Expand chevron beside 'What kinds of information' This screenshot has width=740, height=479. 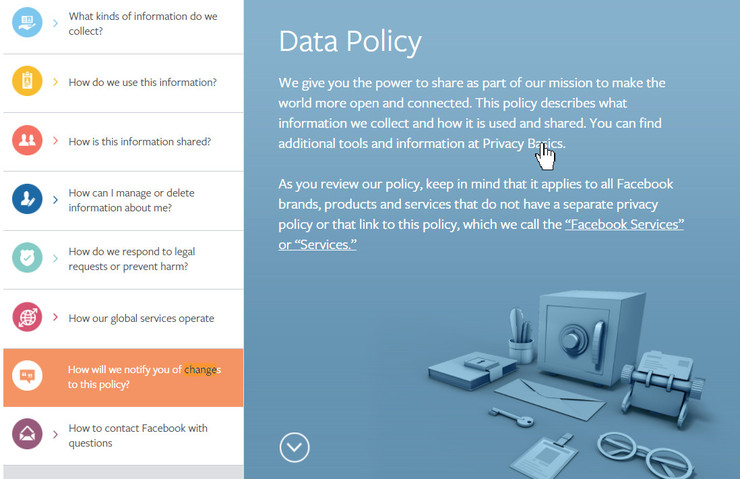click(x=55, y=23)
